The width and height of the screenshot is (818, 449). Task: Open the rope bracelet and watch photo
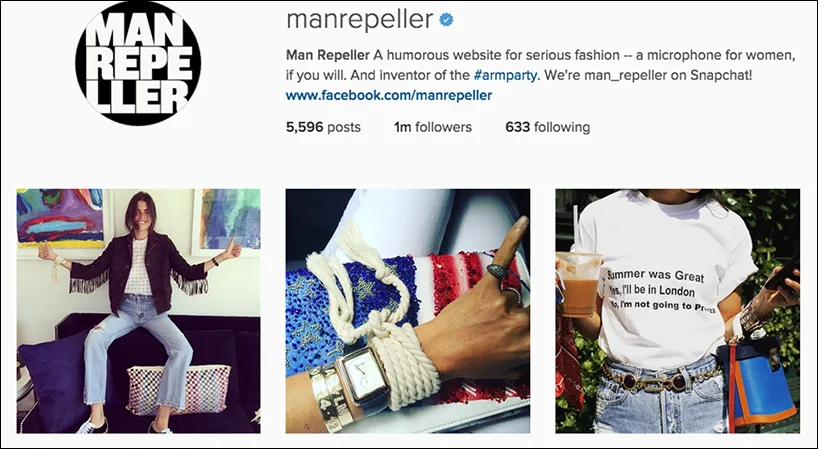407,311
